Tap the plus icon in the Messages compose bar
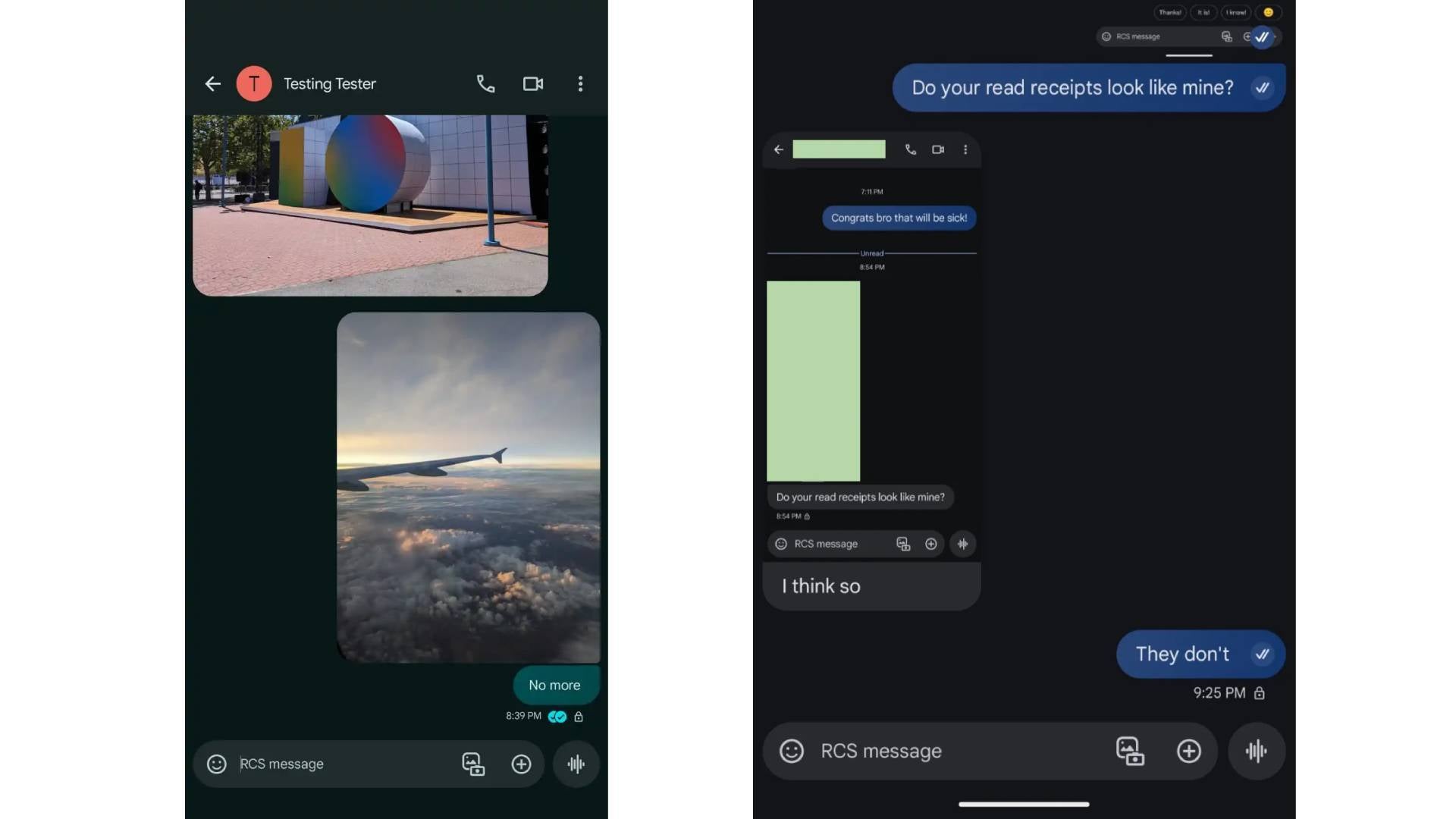 click(1189, 751)
